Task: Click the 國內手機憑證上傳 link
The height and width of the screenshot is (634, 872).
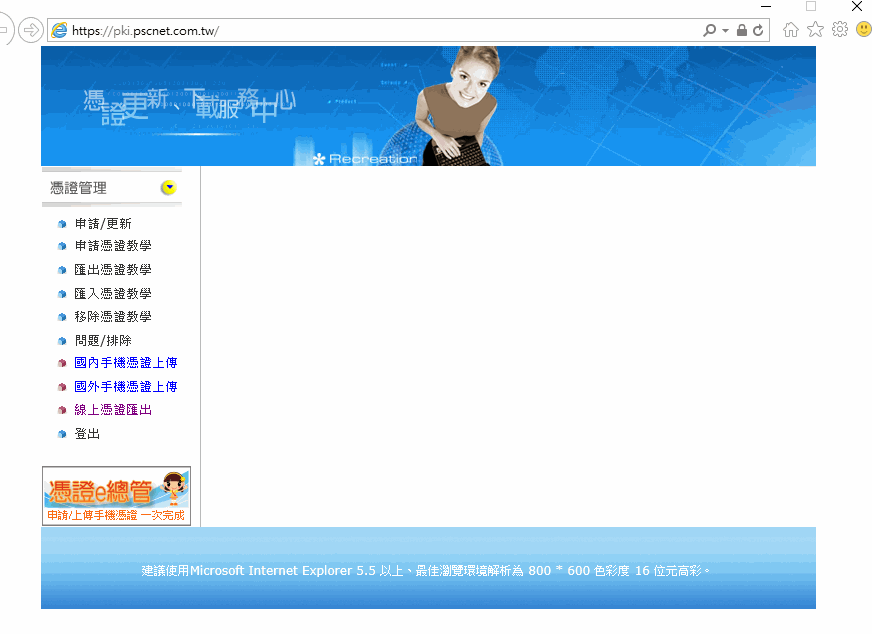Action: [126, 363]
